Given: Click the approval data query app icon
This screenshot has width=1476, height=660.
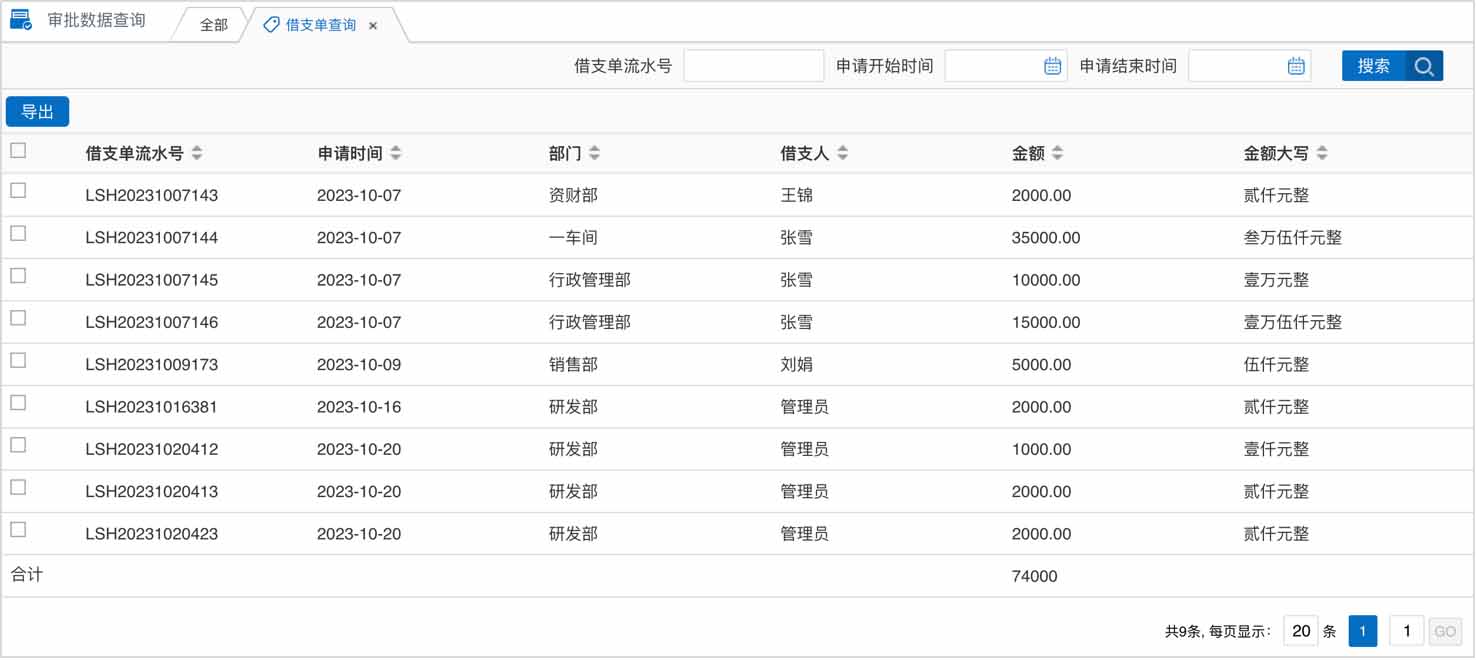Looking at the screenshot, I should pyautogui.click(x=20, y=20).
